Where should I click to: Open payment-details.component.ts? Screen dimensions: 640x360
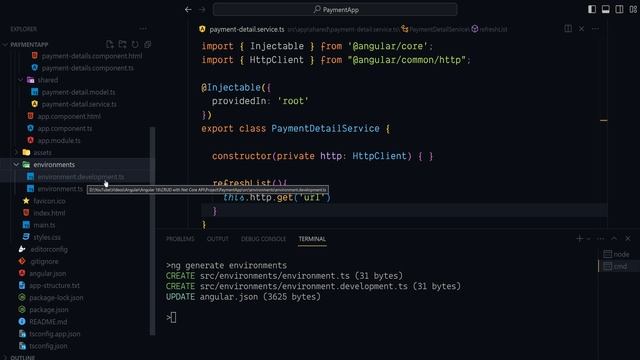coord(87,68)
